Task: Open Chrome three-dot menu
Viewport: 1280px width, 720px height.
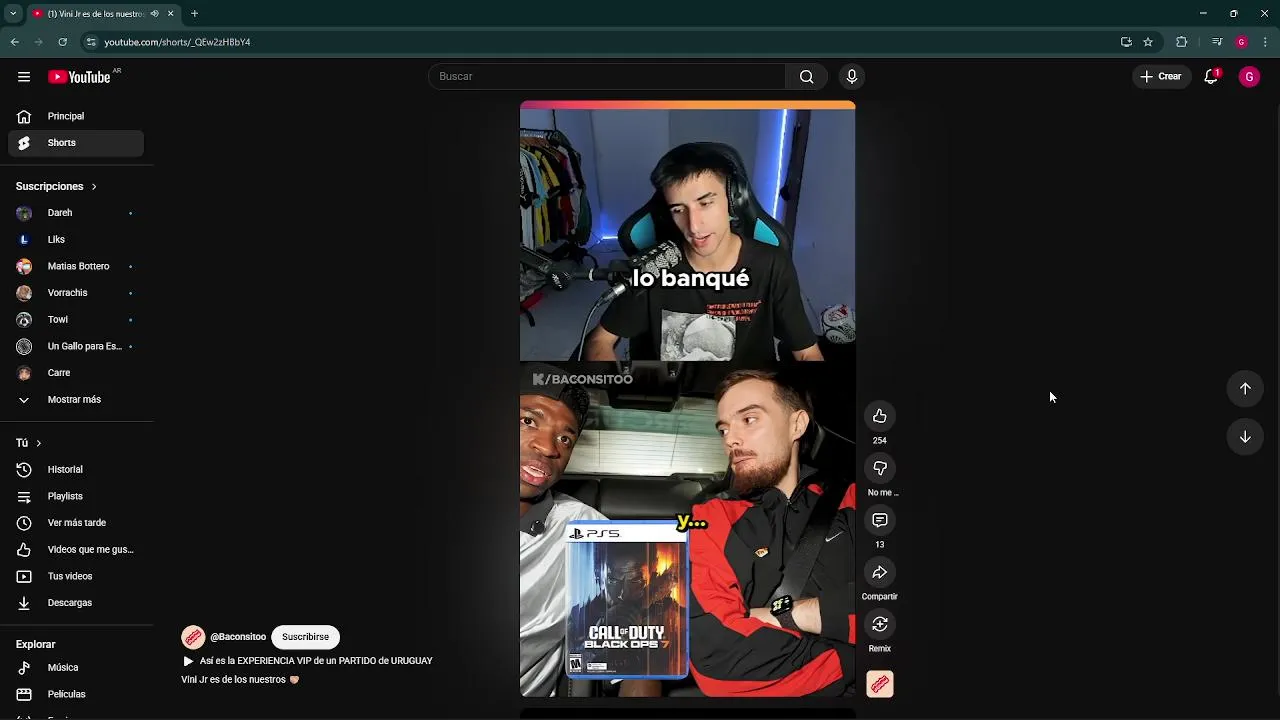Action: point(1266,42)
